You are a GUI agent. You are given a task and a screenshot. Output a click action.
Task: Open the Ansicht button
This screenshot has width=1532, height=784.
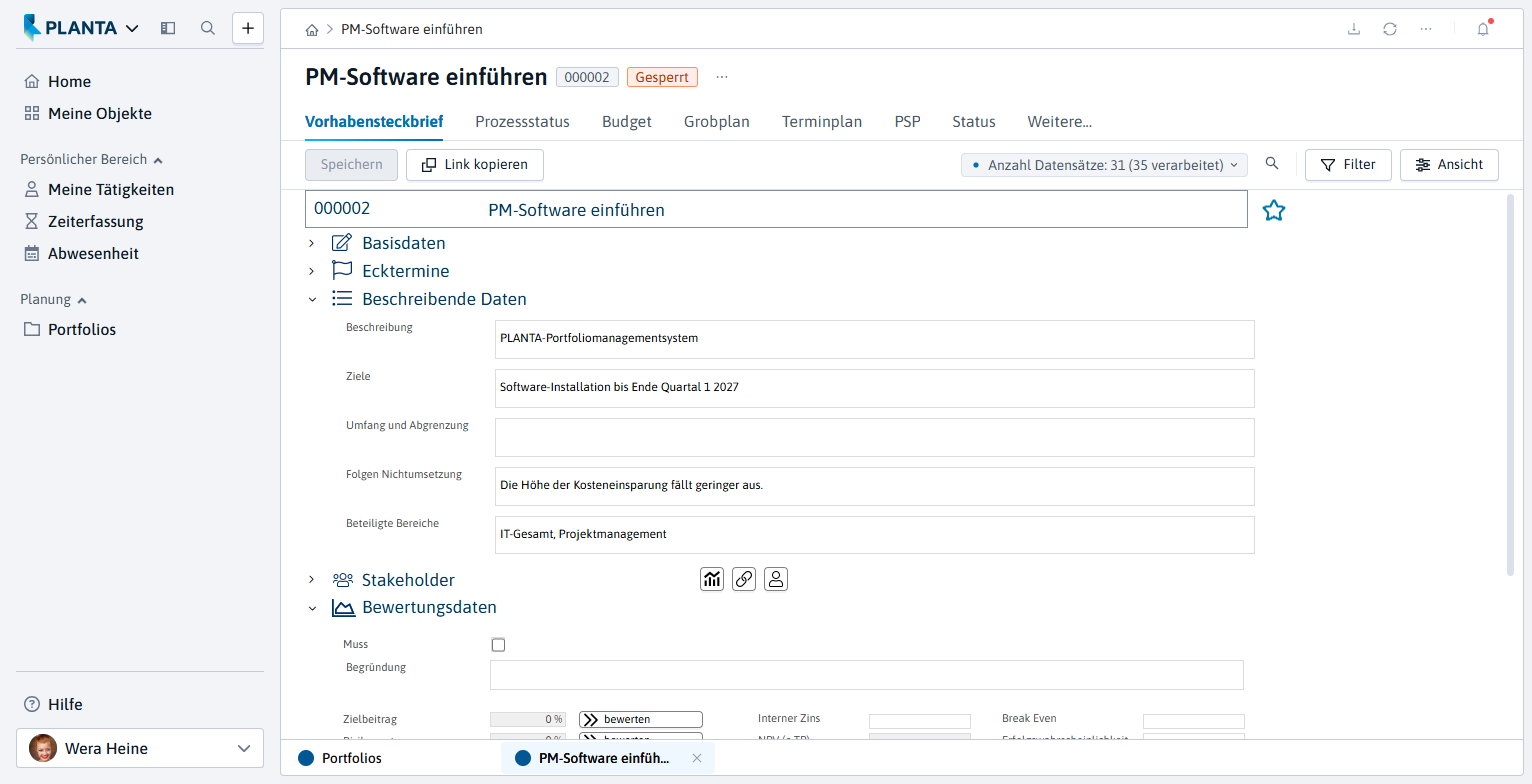1449,165
